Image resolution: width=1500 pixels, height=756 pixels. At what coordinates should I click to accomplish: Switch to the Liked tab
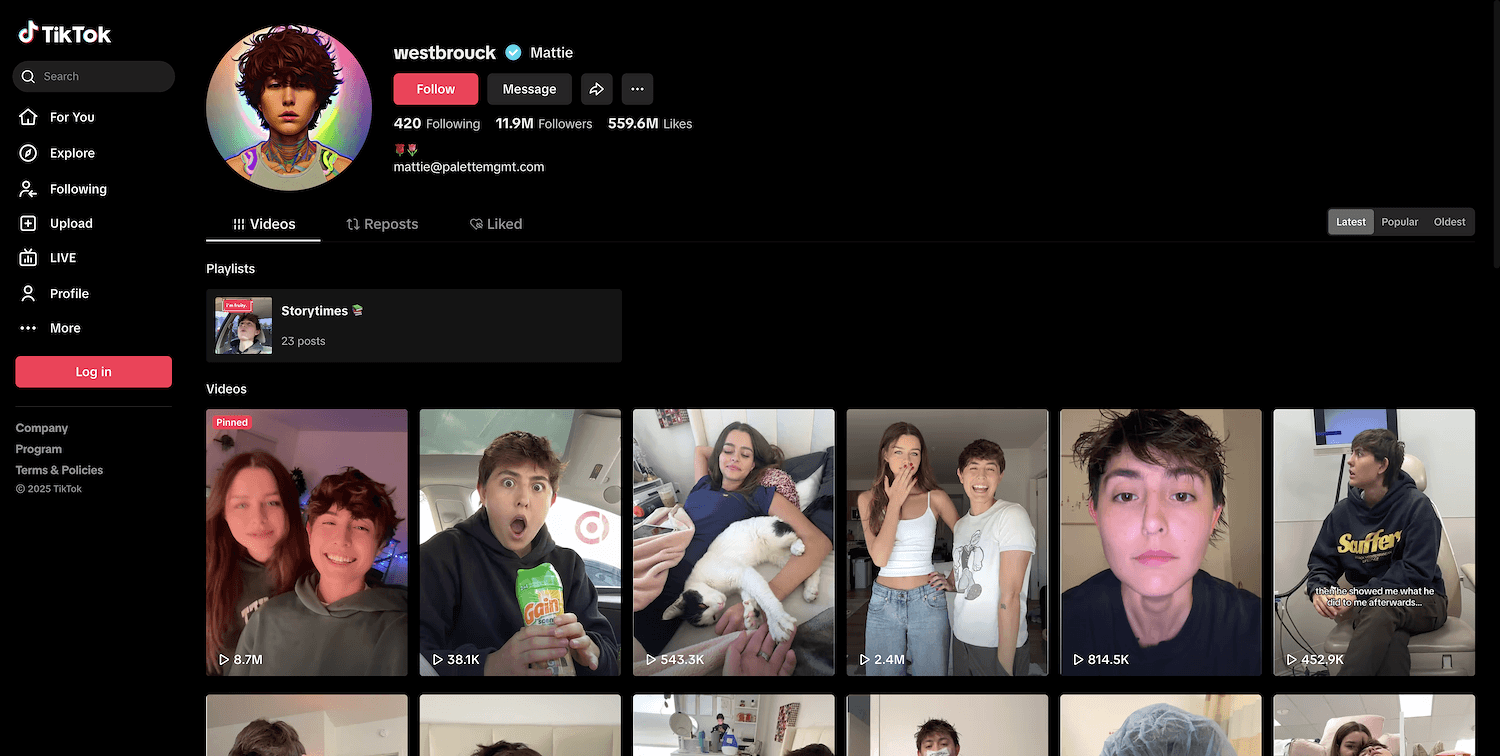496,224
